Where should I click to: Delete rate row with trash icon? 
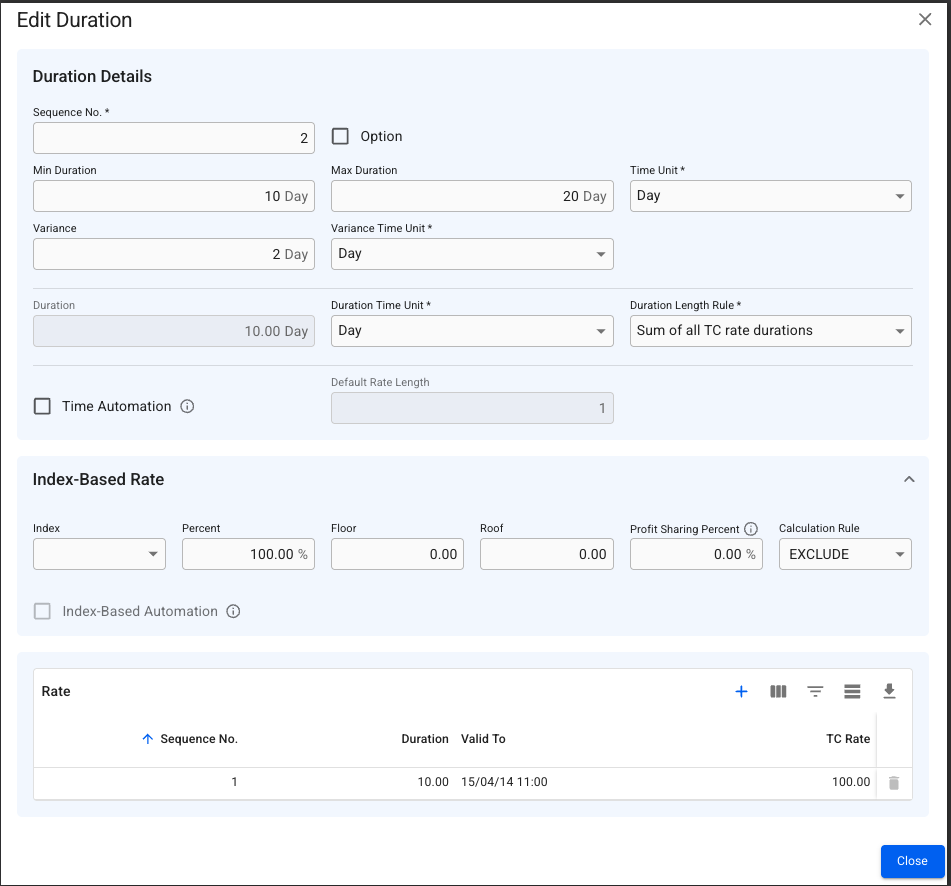click(x=894, y=783)
